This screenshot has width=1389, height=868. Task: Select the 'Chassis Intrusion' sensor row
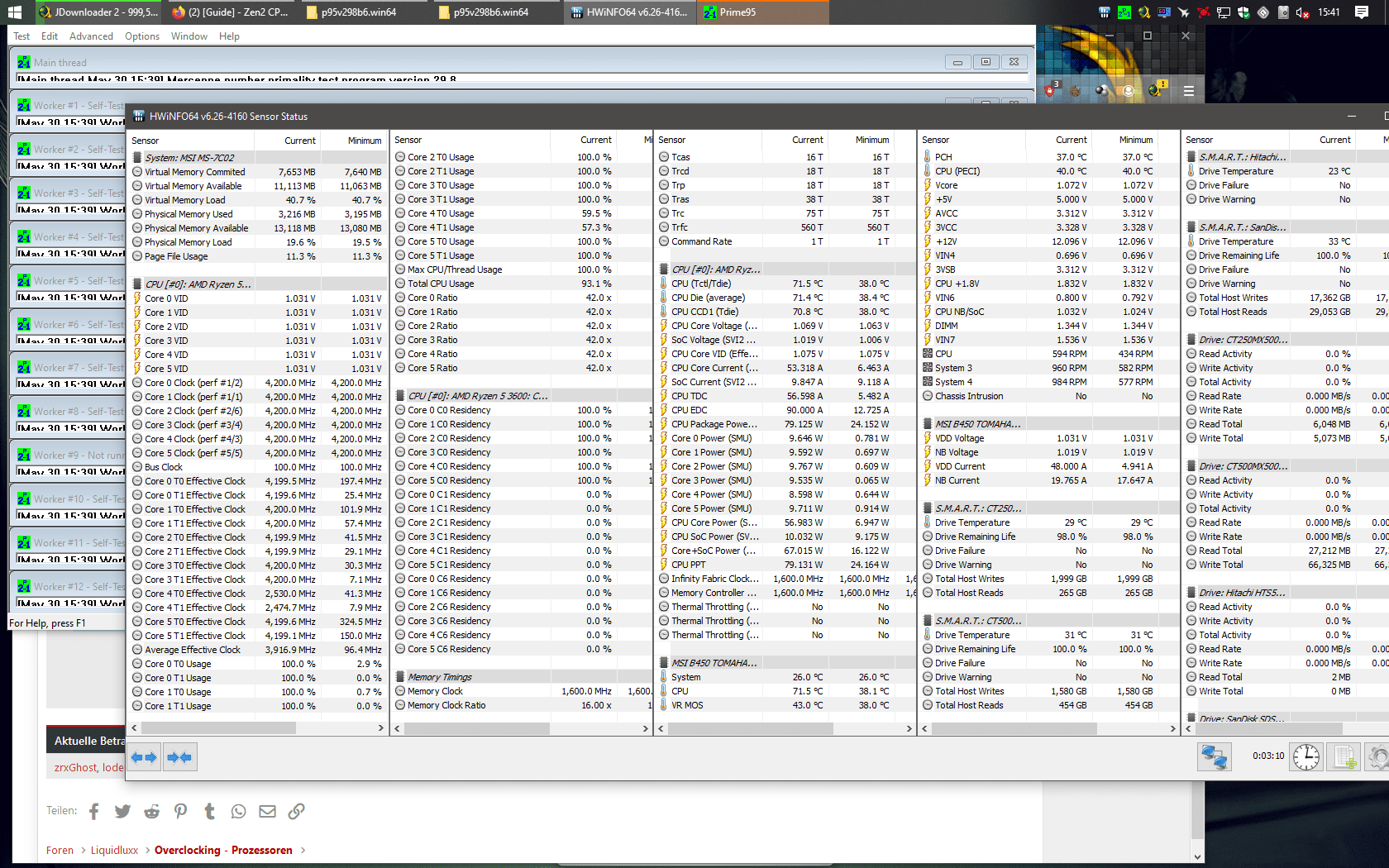(x=1048, y=396)
